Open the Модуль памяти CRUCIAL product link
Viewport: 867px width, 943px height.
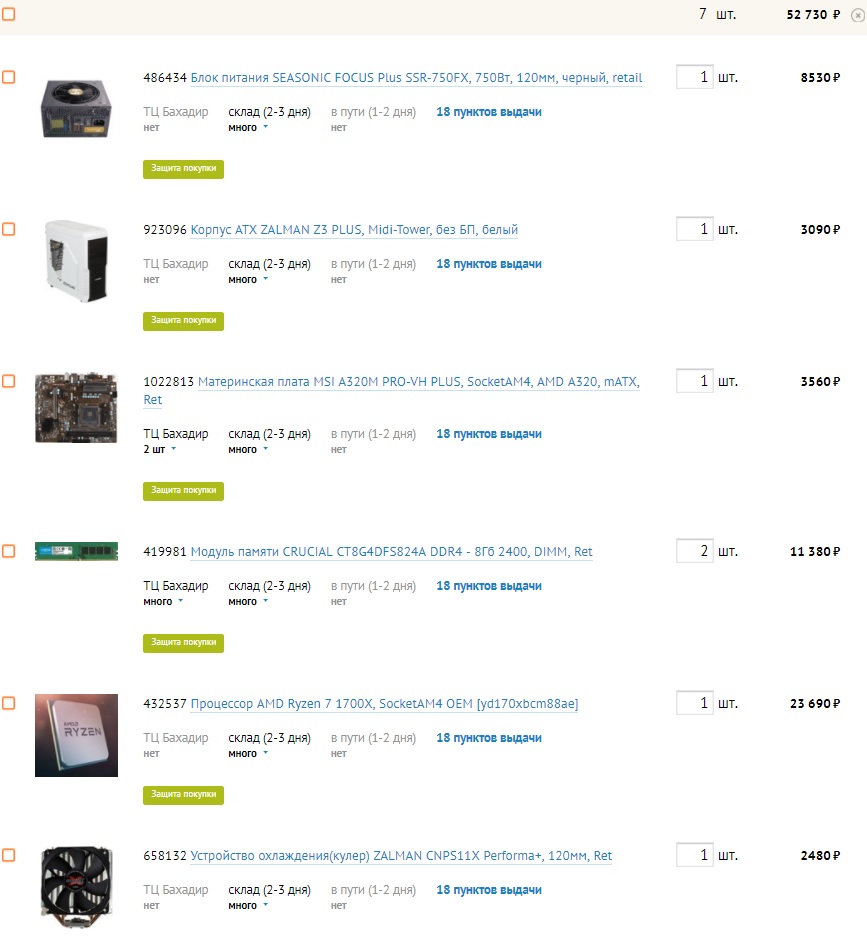click(x=391, y=552)
